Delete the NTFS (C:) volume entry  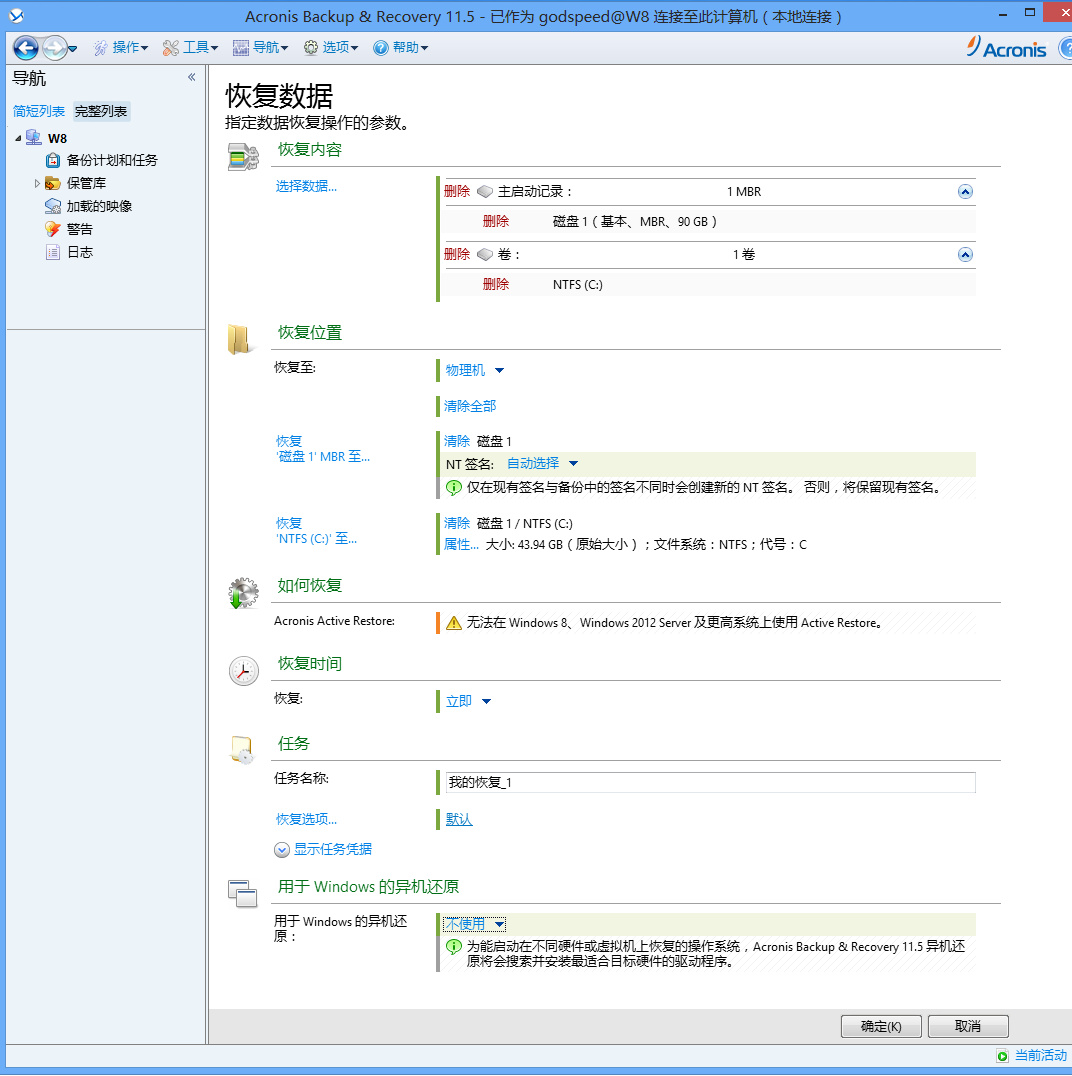(x=496, y=284)
